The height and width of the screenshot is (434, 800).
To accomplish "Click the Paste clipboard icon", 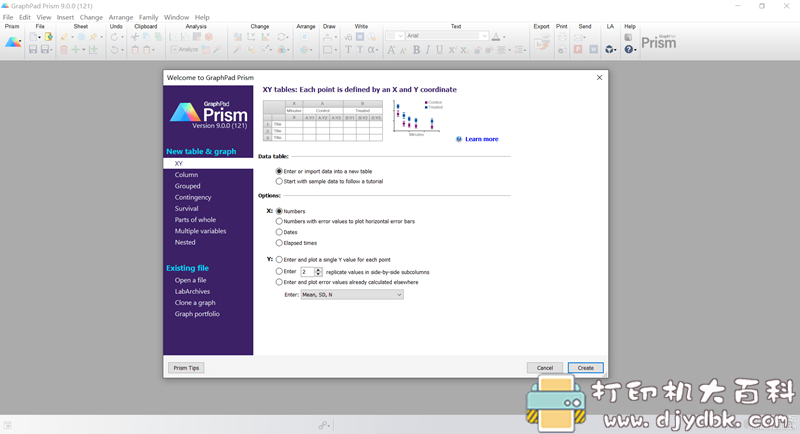I will (x=135, y=49).
